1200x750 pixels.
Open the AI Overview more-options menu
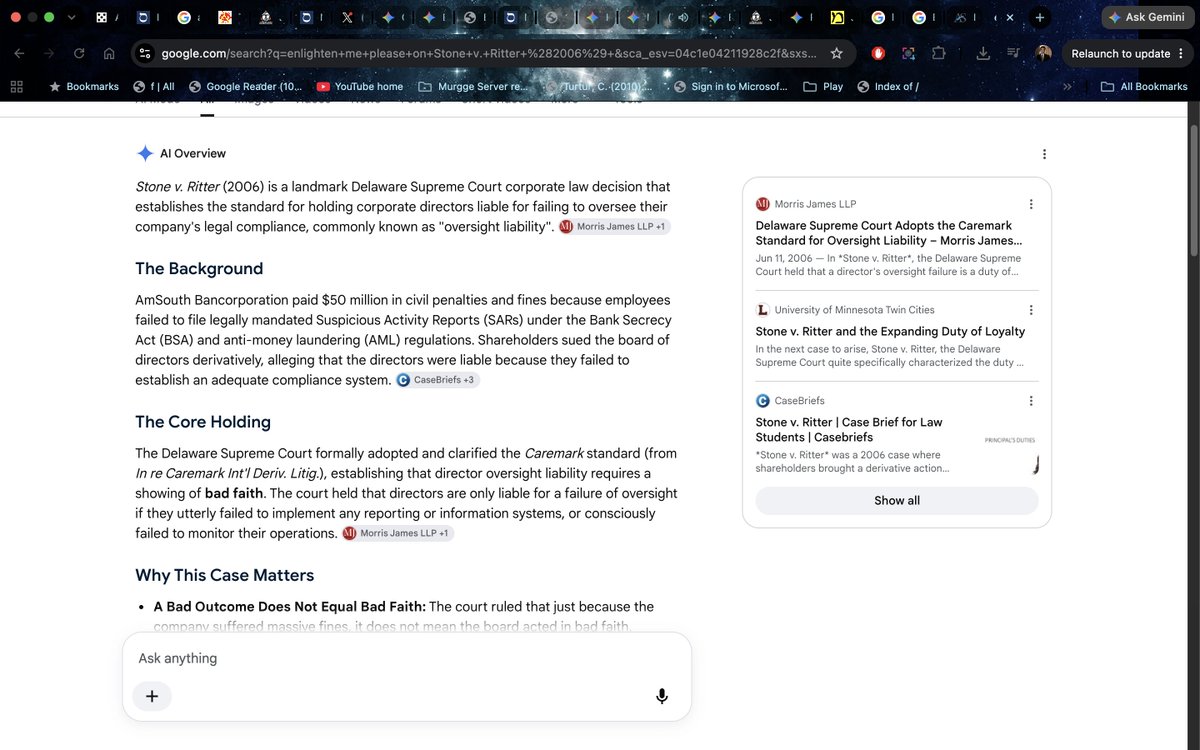pyautogui.click(x=1044, y=154)
